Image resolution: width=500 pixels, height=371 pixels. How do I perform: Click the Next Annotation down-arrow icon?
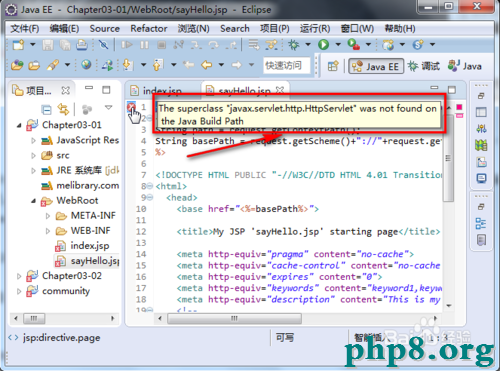(127, 65)
